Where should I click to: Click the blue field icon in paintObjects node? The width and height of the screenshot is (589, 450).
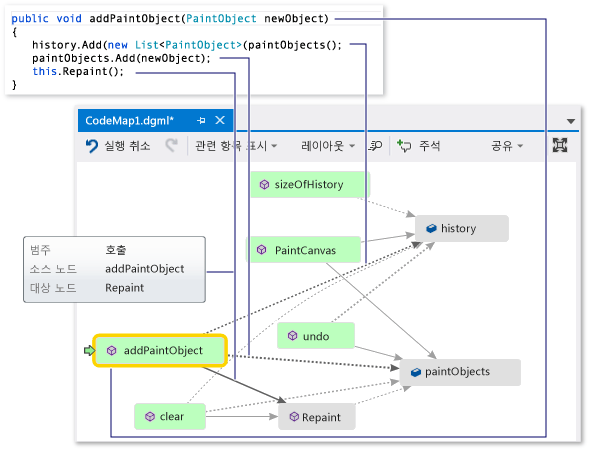[x=416, y=372]
